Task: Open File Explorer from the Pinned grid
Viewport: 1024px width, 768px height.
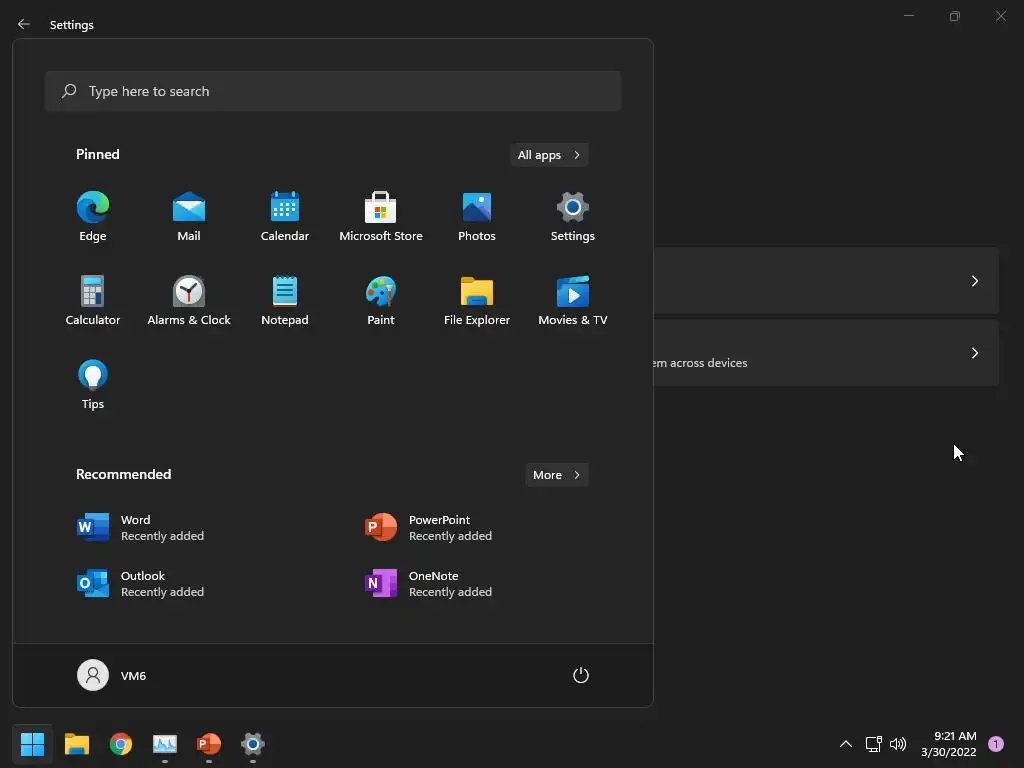Action: (477, 301)
